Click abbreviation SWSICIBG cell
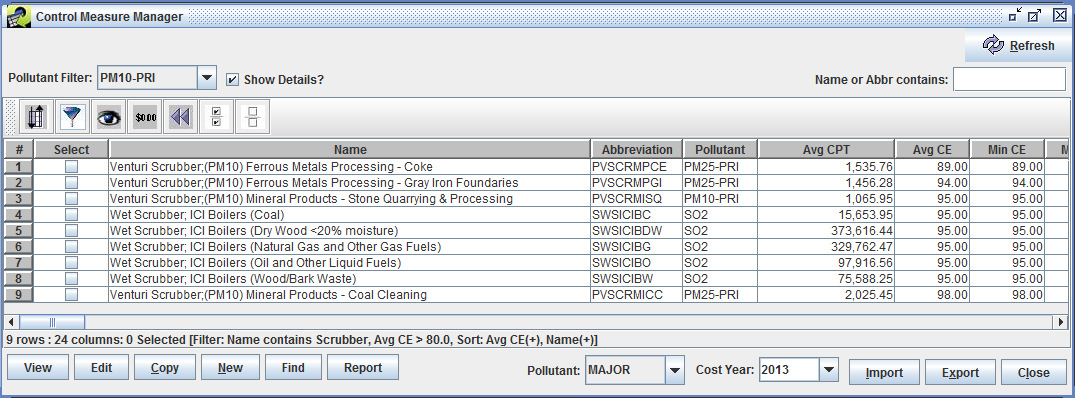The height and width of the screenshot is (398, 1075). [x=637, y=247]
